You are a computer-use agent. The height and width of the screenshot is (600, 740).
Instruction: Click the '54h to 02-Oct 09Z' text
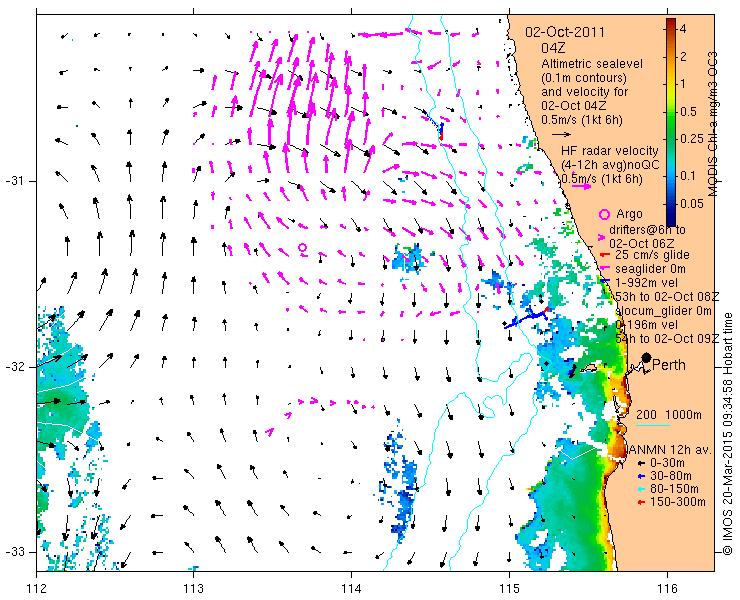pyautogui.click(x=667, y=339)
